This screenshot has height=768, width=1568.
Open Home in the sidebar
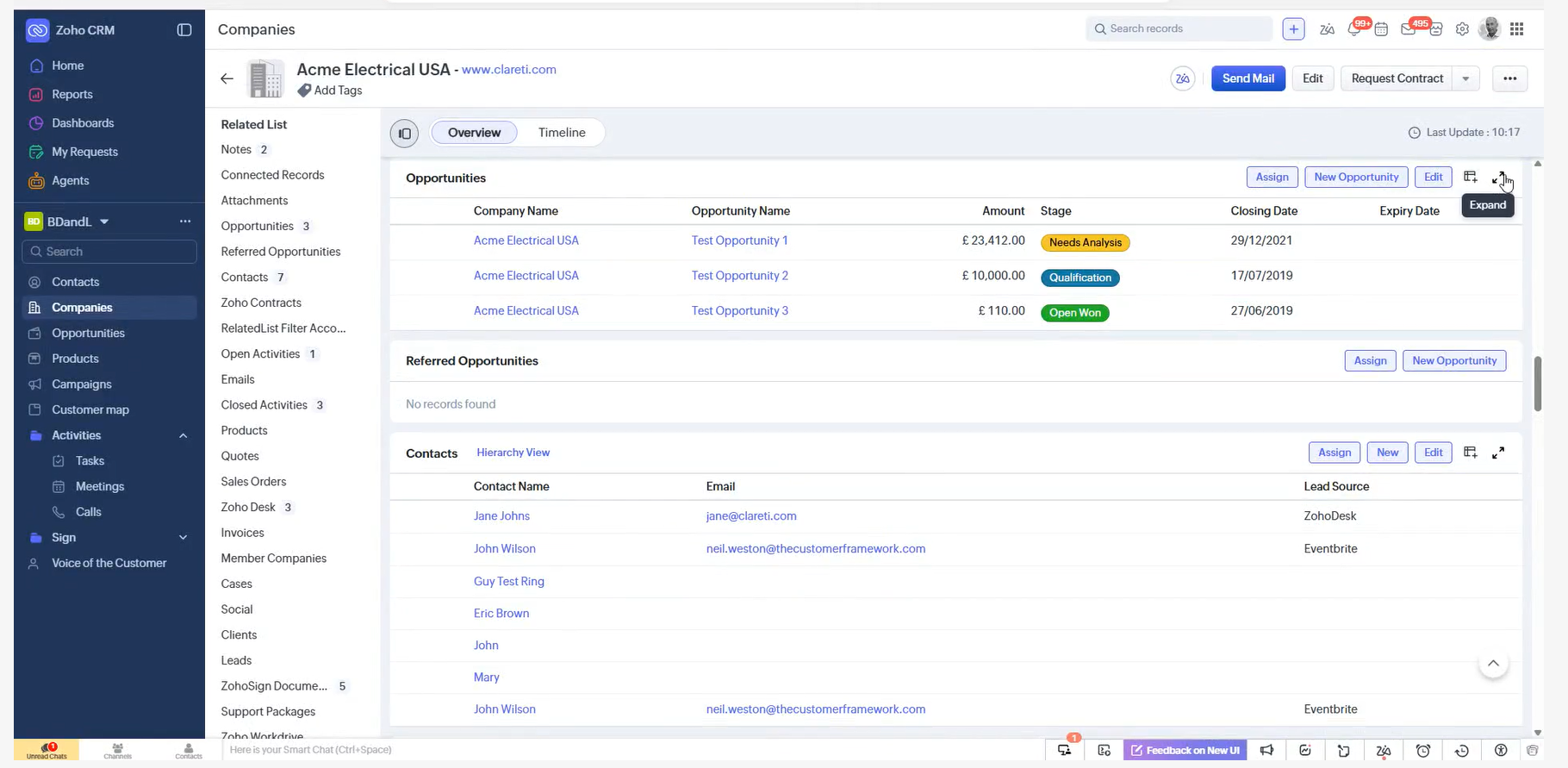(x=67, y=66)
